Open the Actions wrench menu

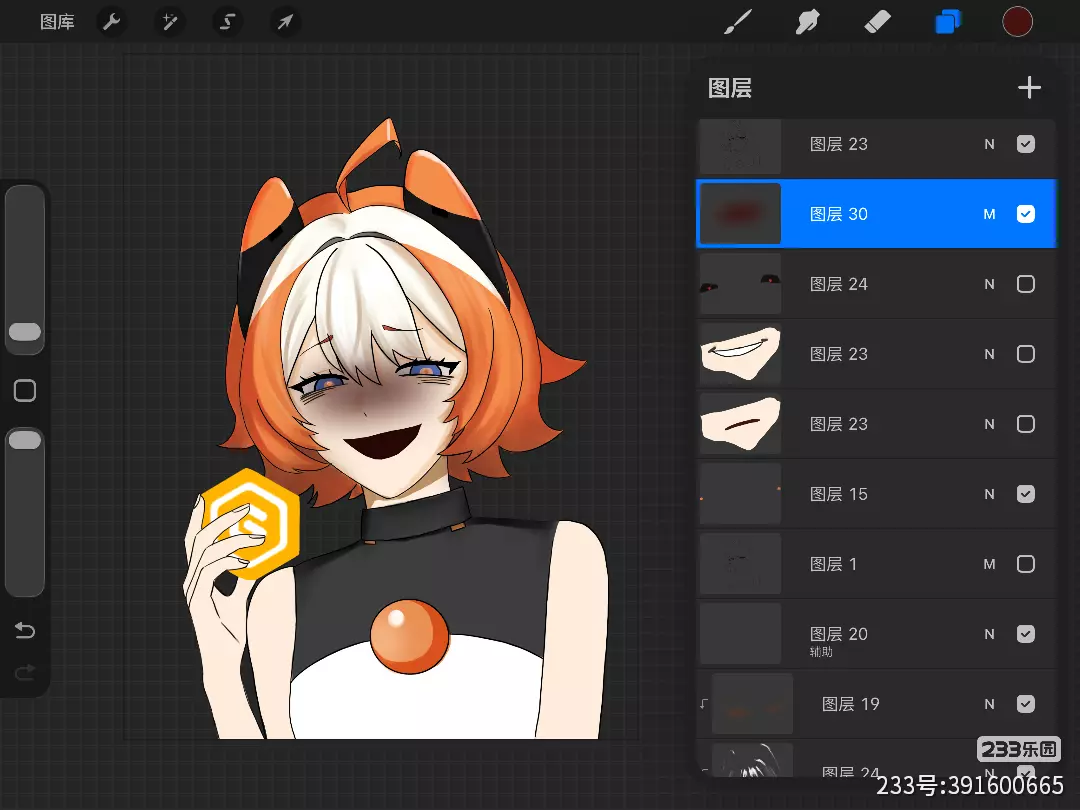click(x=112, y=22)
